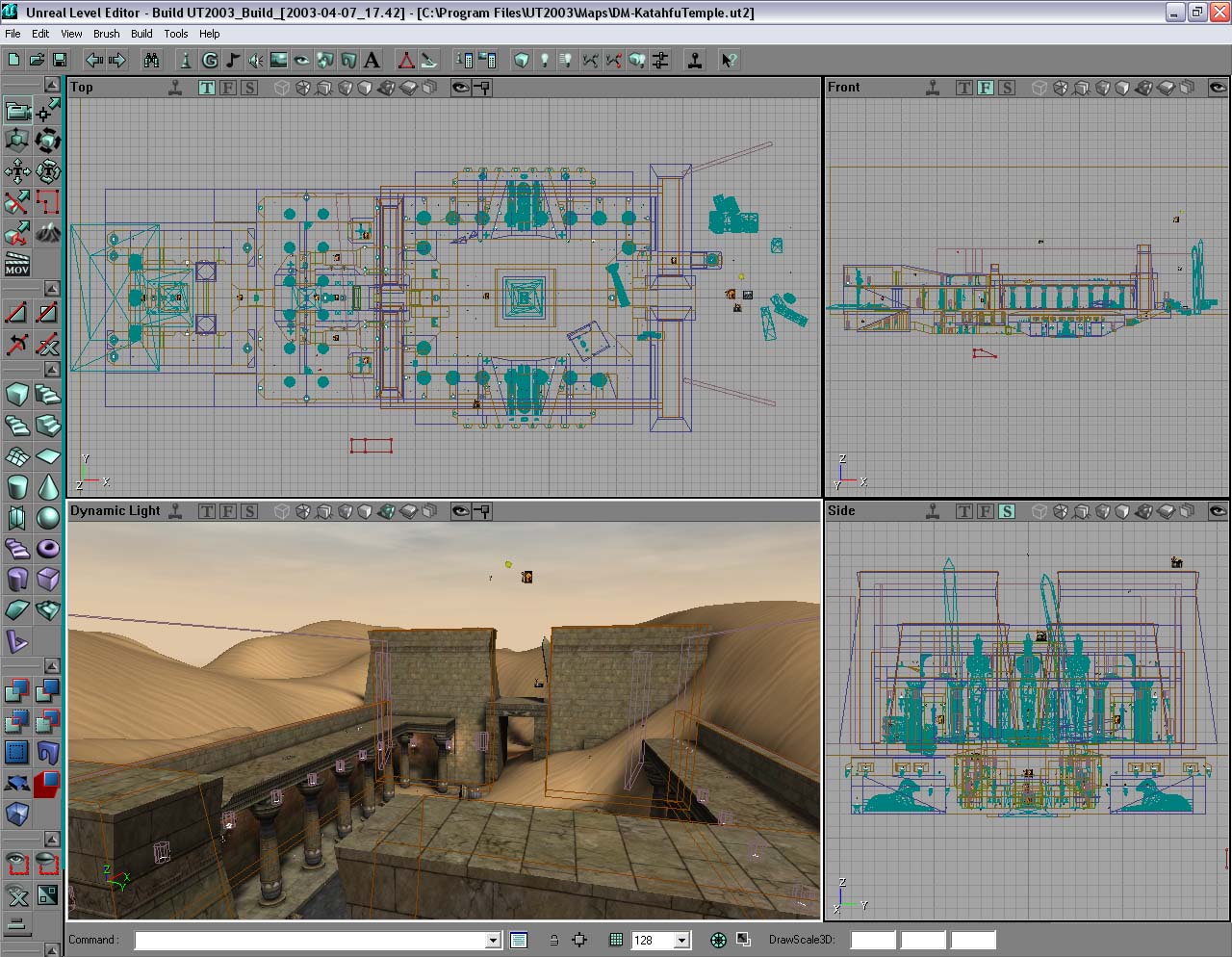Set Dynamic Light viewport to Top view (T)

207,511
